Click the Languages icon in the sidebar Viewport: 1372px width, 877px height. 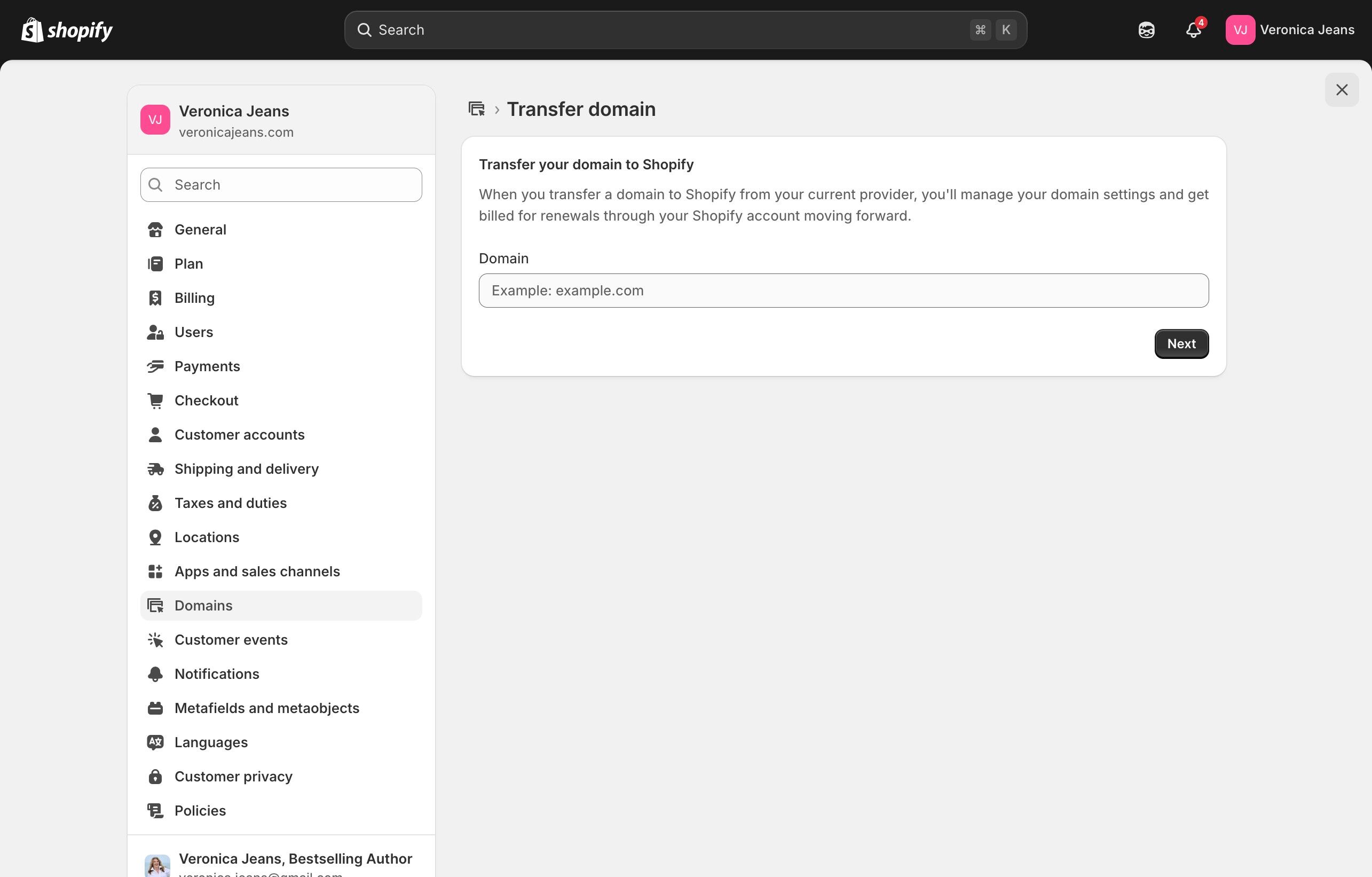[x=155, y=742]
